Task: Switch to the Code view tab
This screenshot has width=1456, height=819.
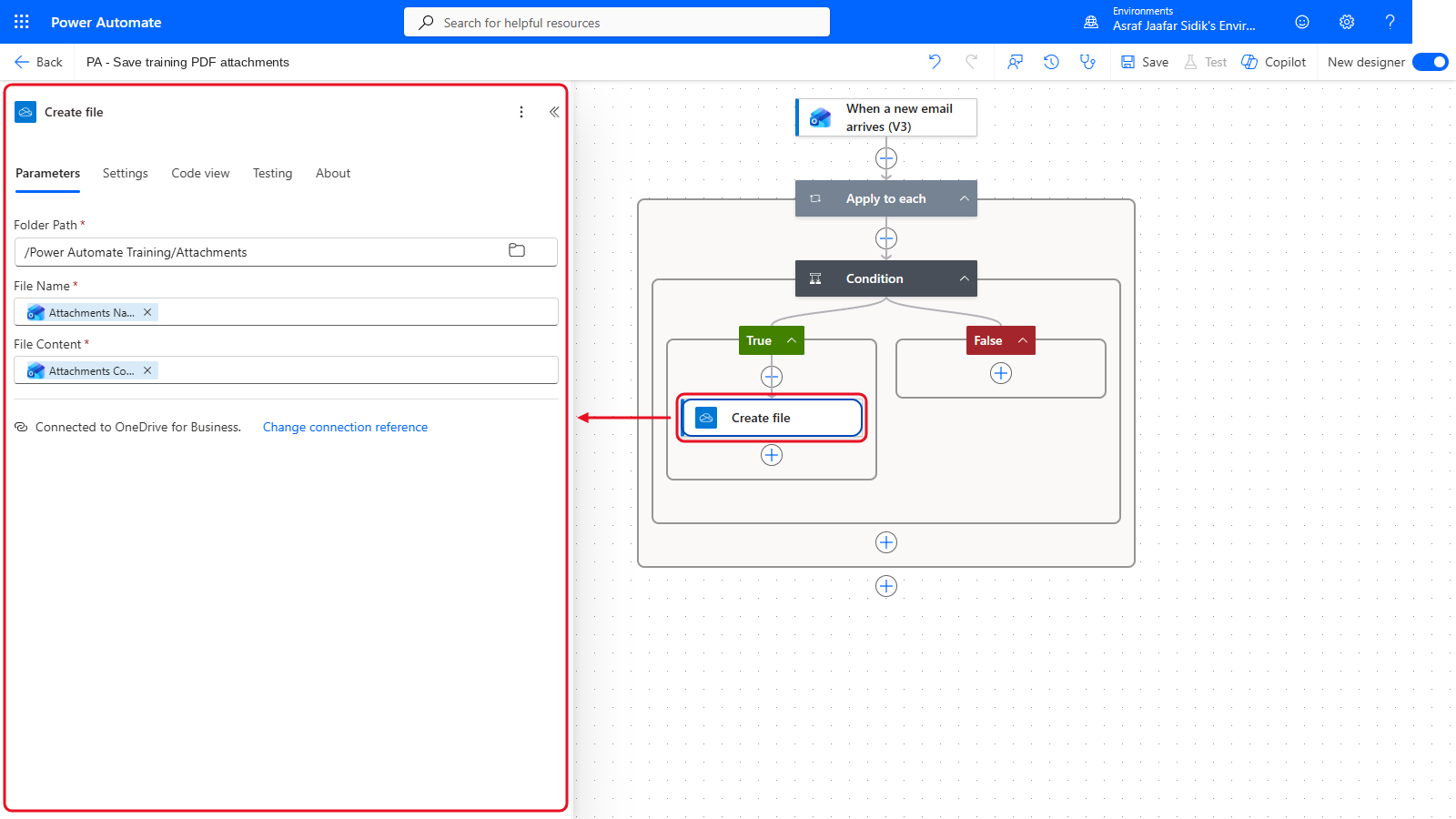Action: point(200,173)
